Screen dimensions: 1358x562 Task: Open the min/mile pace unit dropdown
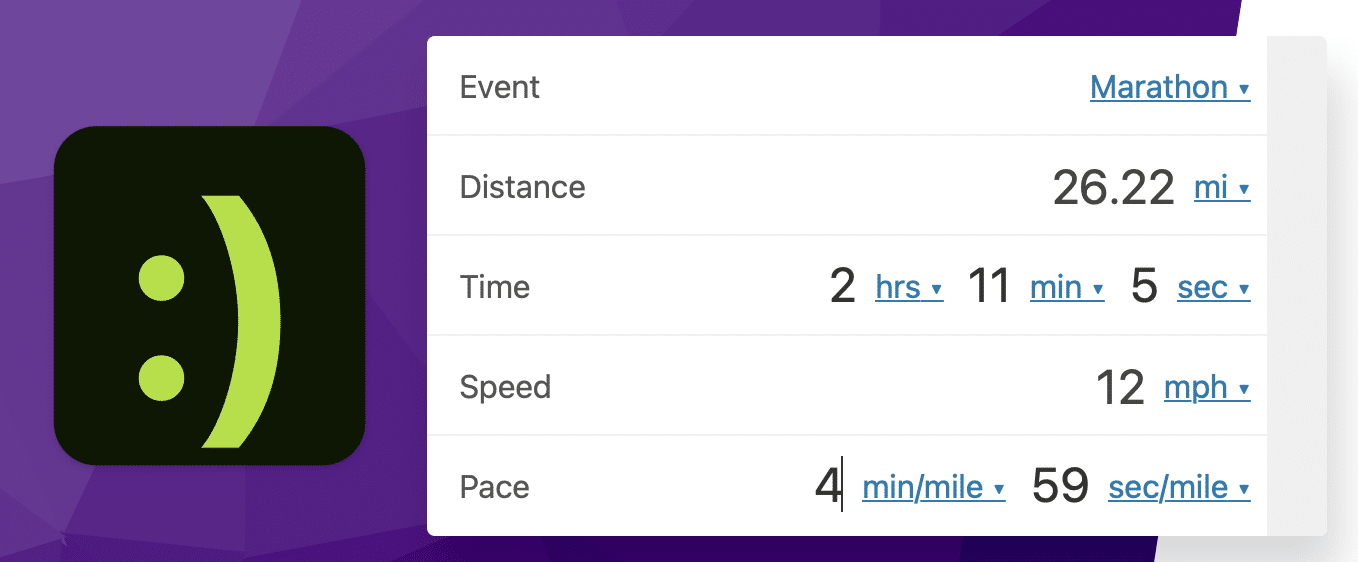click(932, 488)
